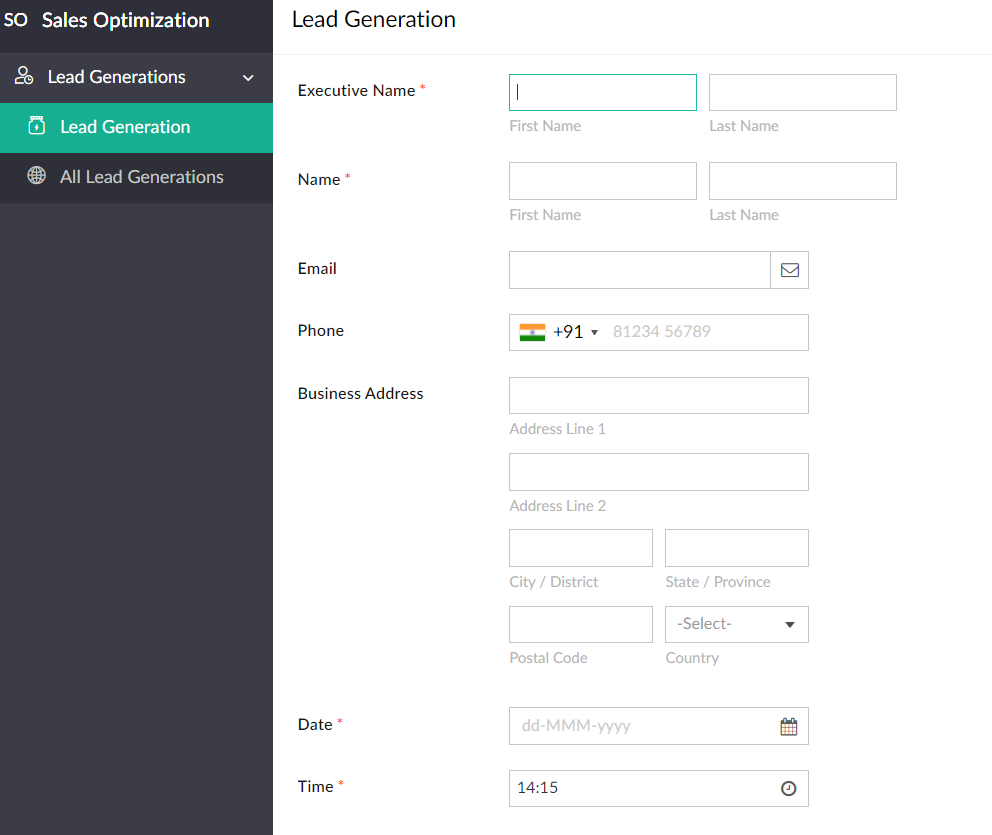Collapse the Lead Generations sidebar section

(x=248, y=78)
